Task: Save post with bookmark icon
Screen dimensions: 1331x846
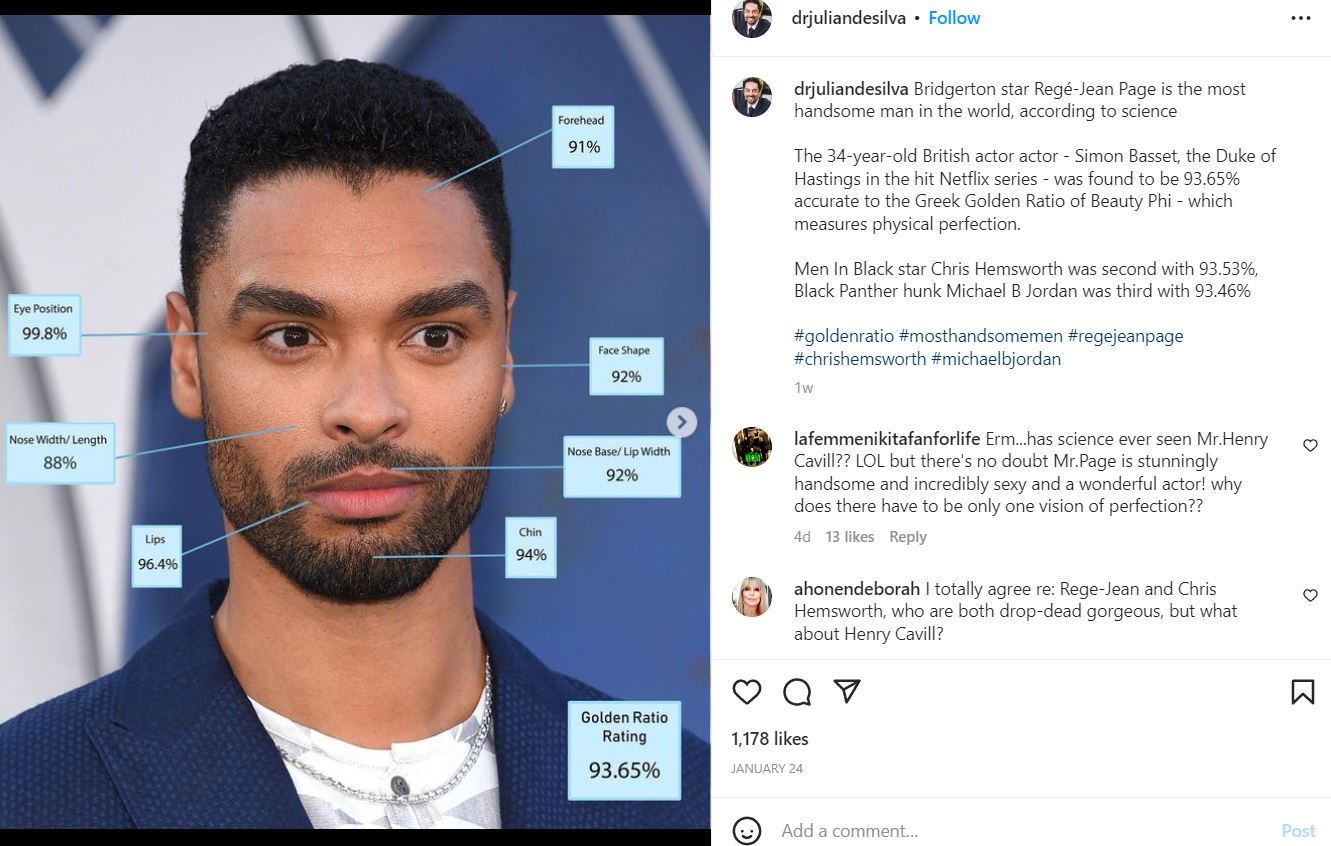Action: tap(1302, 692)
